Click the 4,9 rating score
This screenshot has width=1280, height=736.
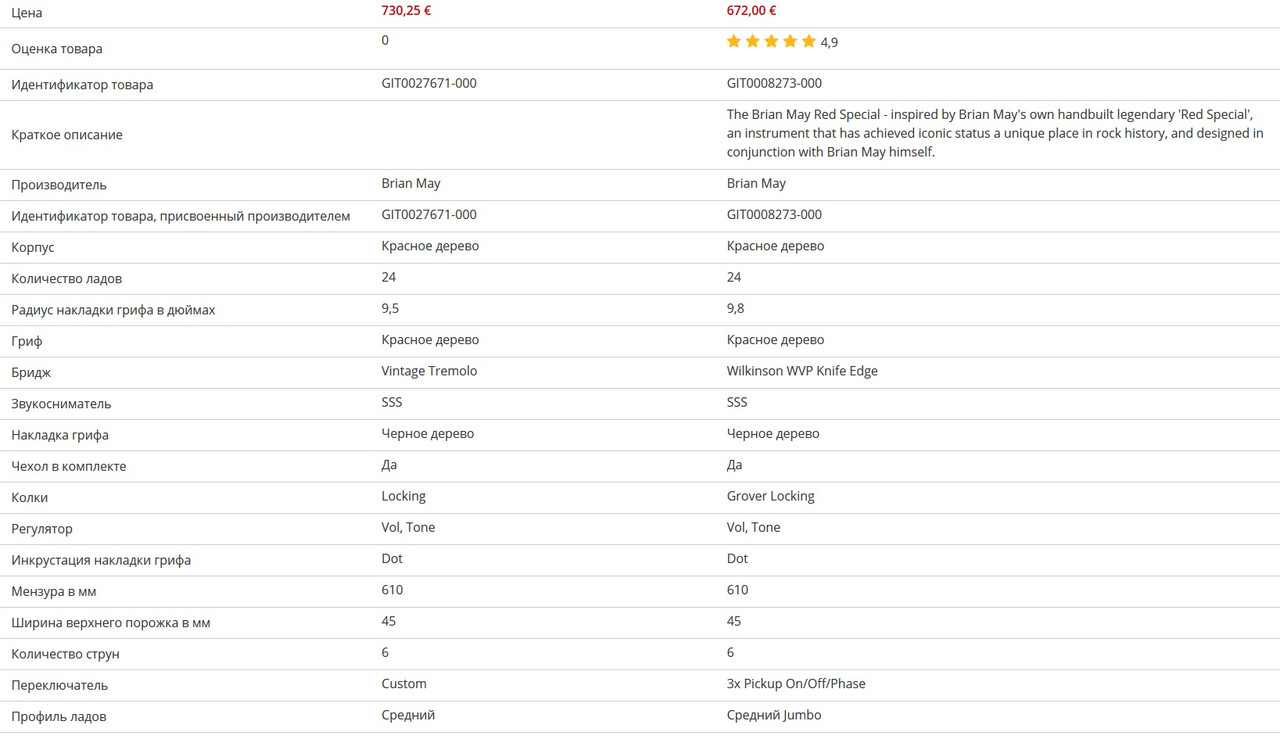(x=829, y=42)
